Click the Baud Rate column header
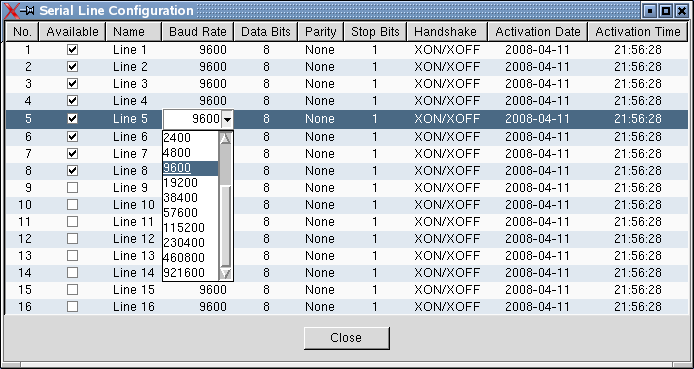 198,32
